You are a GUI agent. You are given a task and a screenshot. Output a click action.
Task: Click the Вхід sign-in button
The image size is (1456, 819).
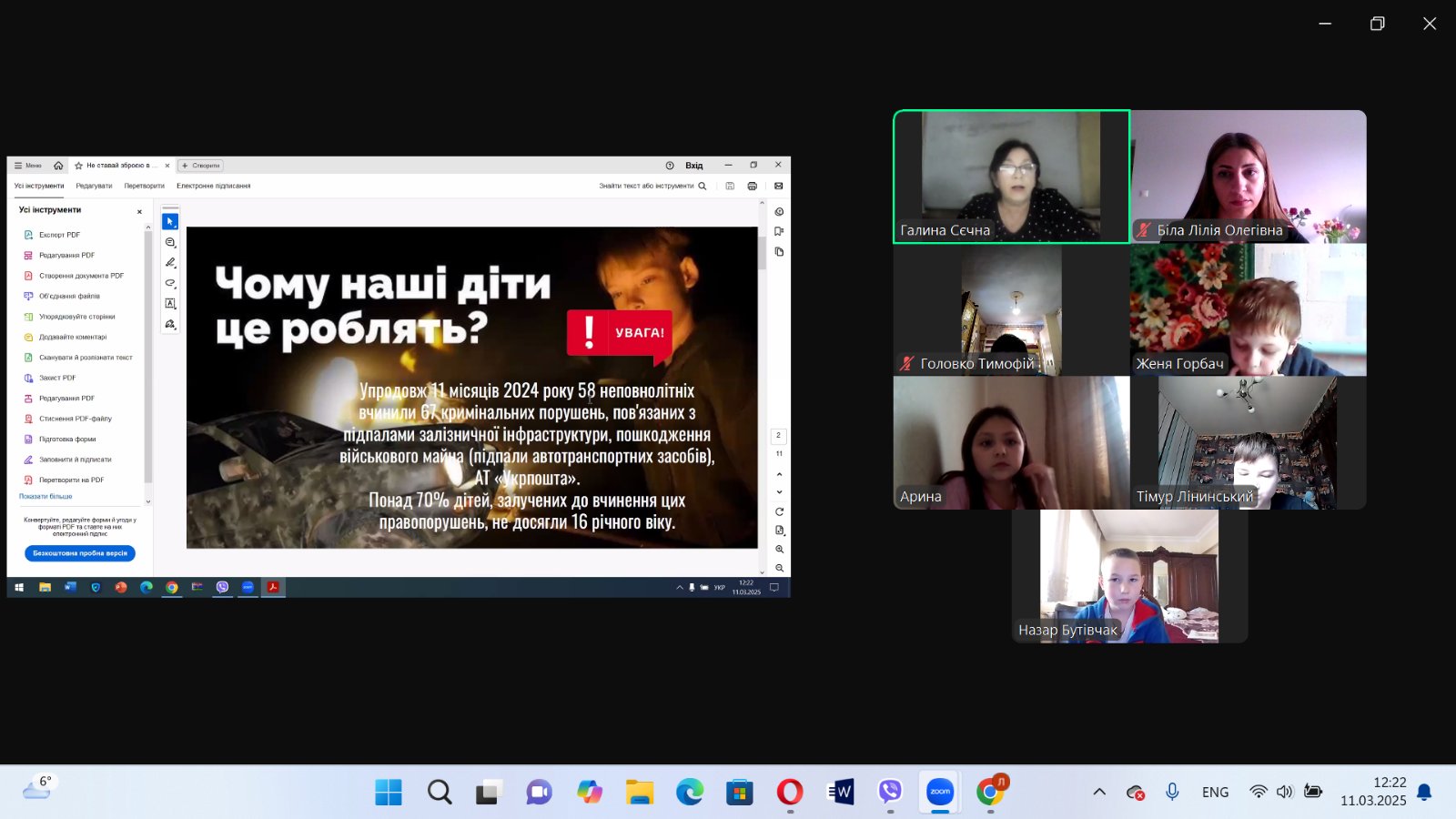tap(694, 166)
